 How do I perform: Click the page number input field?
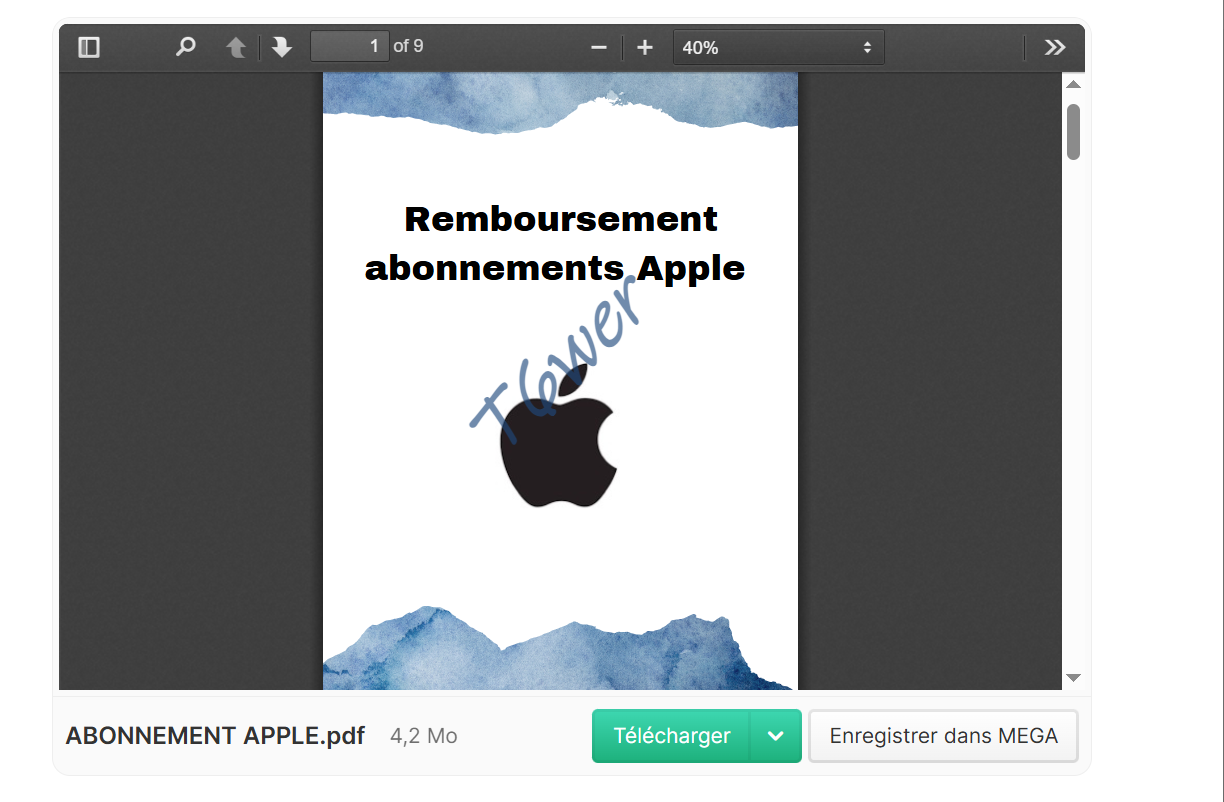point(350,46)
